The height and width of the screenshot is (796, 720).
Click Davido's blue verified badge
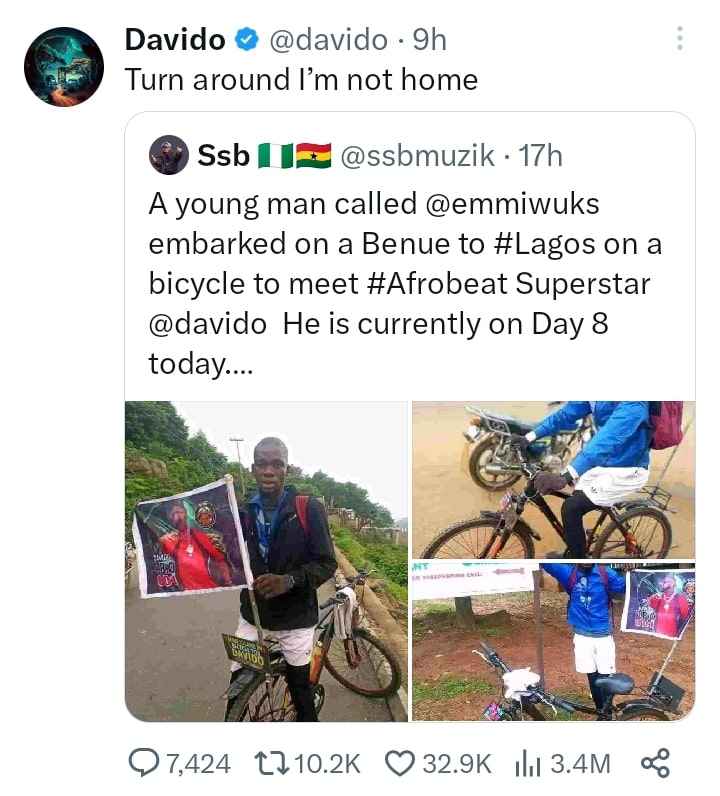(246, 40)
